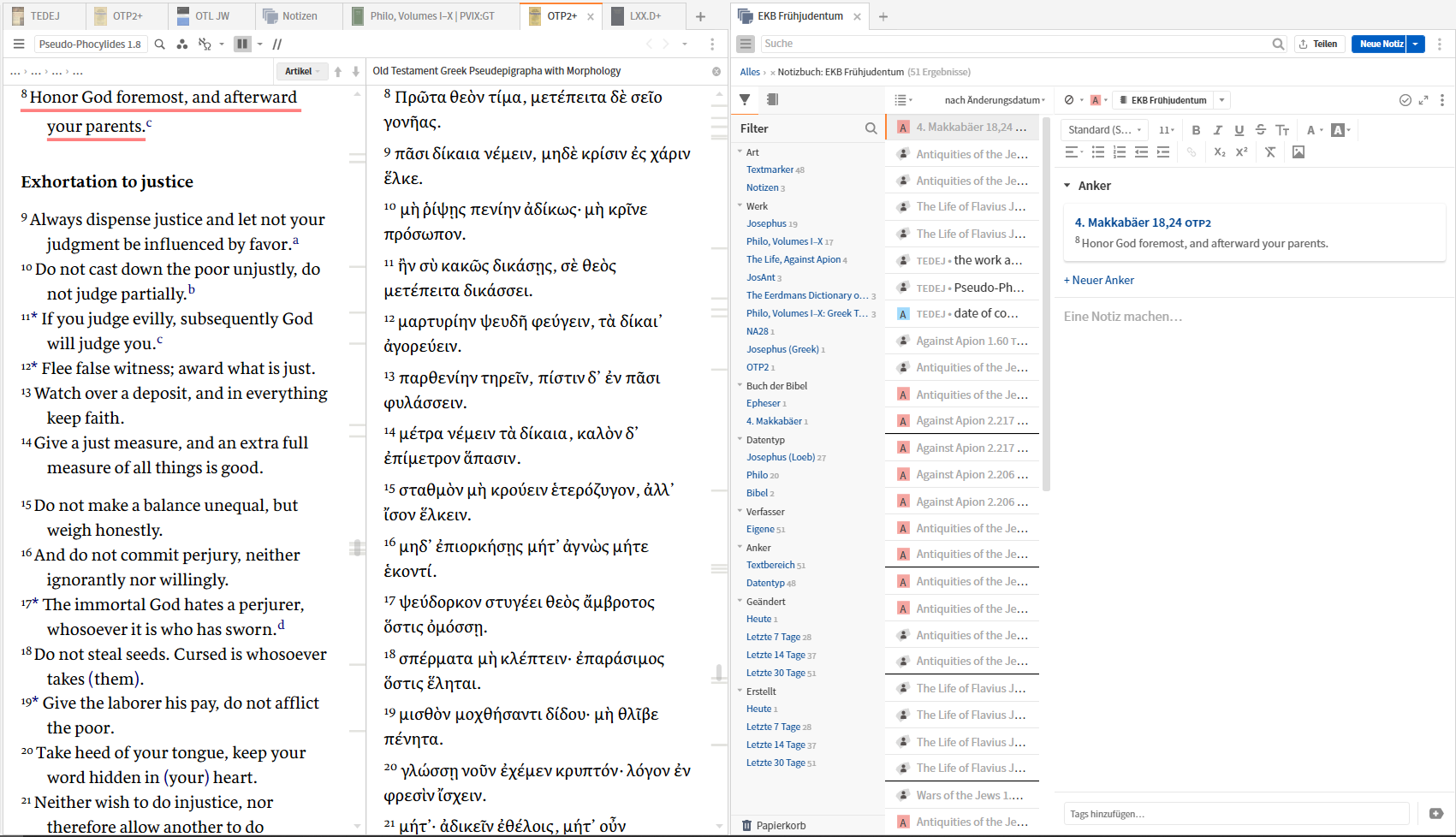Click the note saved checkmark icon

point(1405,100)
